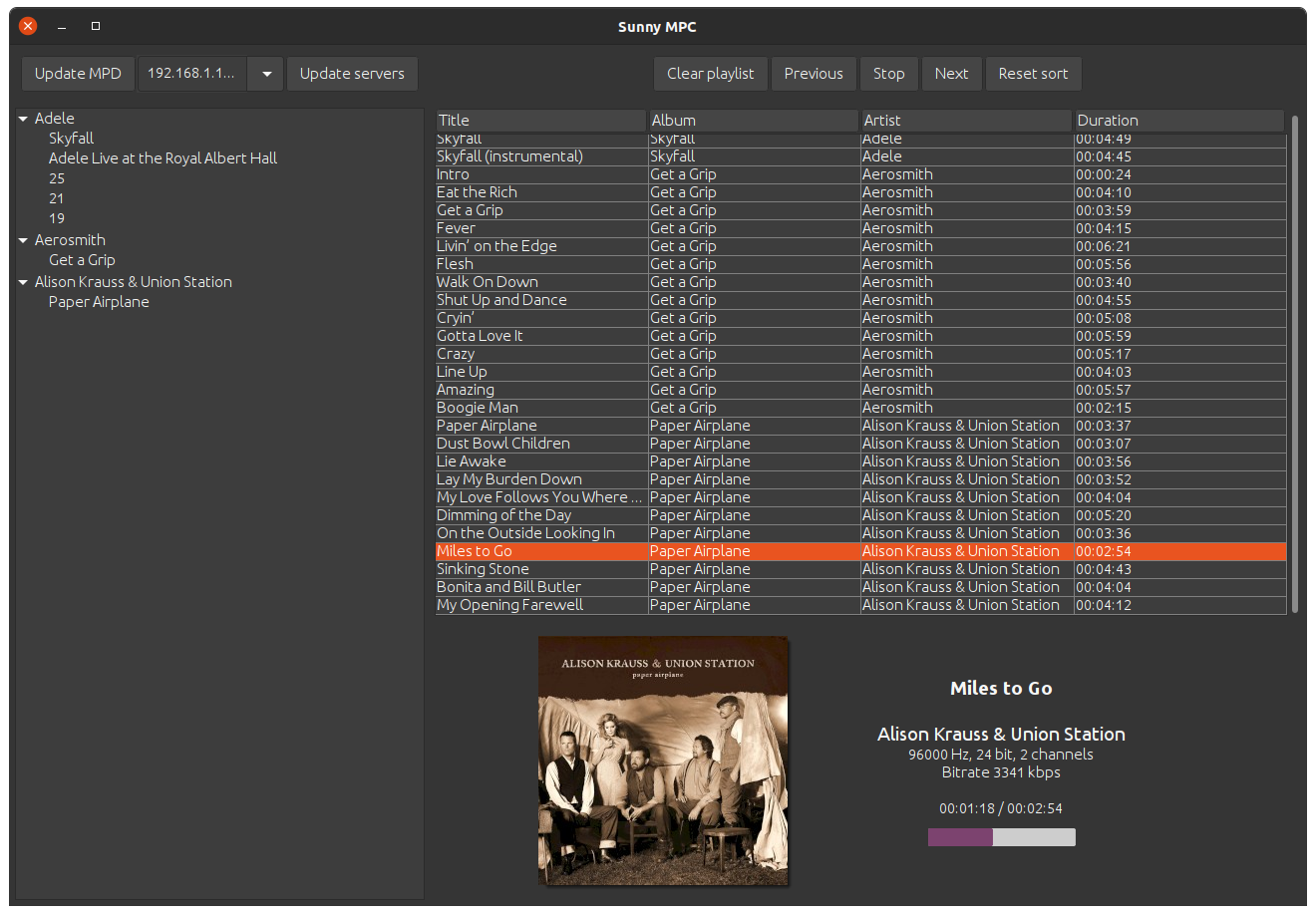Select the track Shut Up and Dance
This screenshot has height=915, width=1316.
[501, 300]
